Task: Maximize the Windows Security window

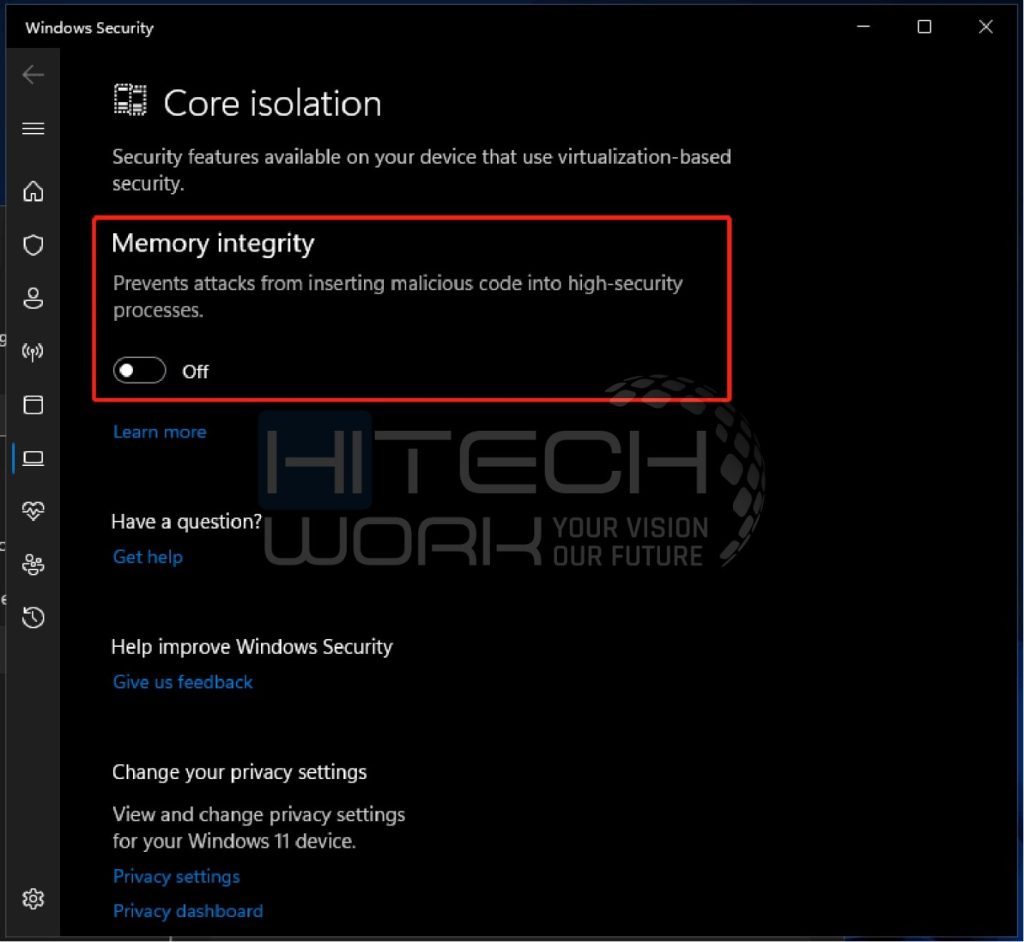Action: click(x=924, y=27)
